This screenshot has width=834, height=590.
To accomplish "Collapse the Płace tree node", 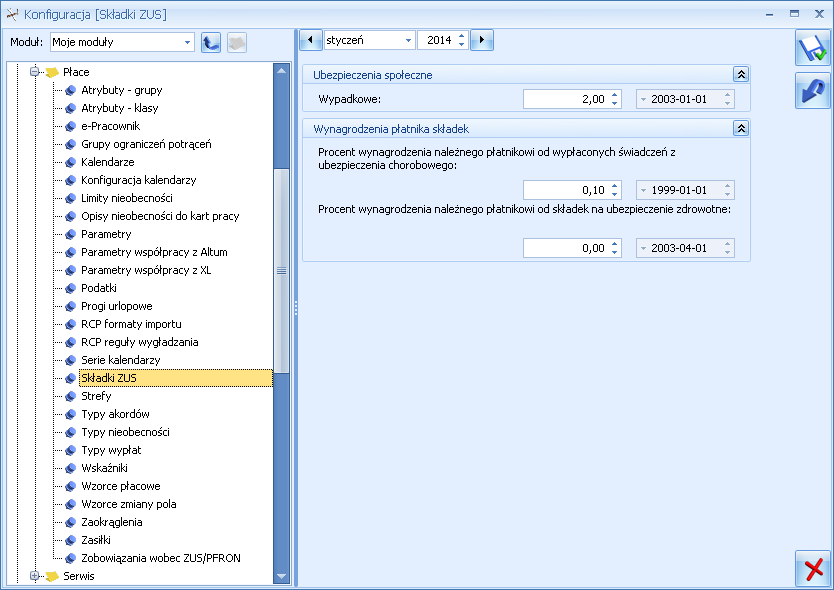I will tap(35, 72).
